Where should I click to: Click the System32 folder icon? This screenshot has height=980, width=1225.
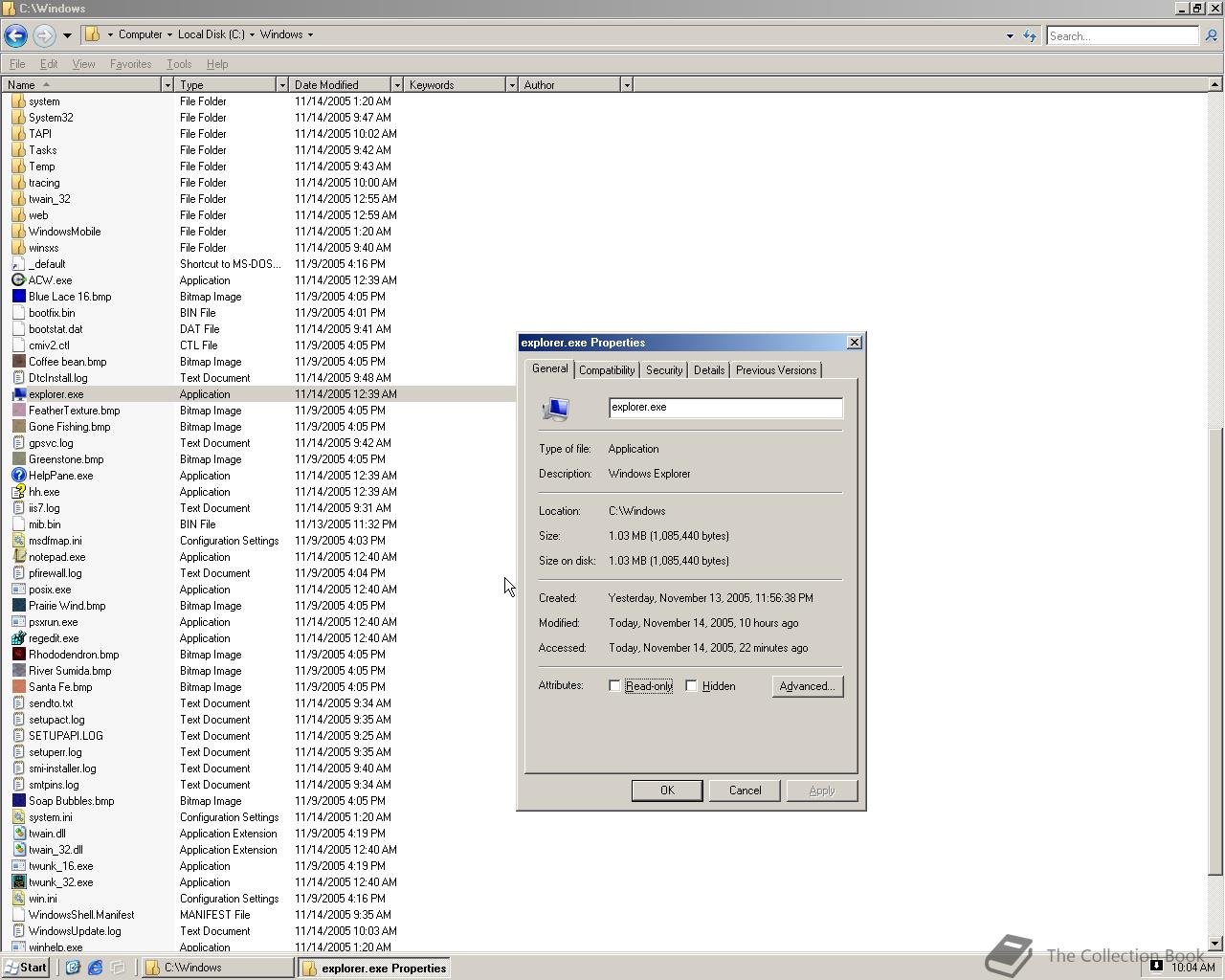[18, 118]
